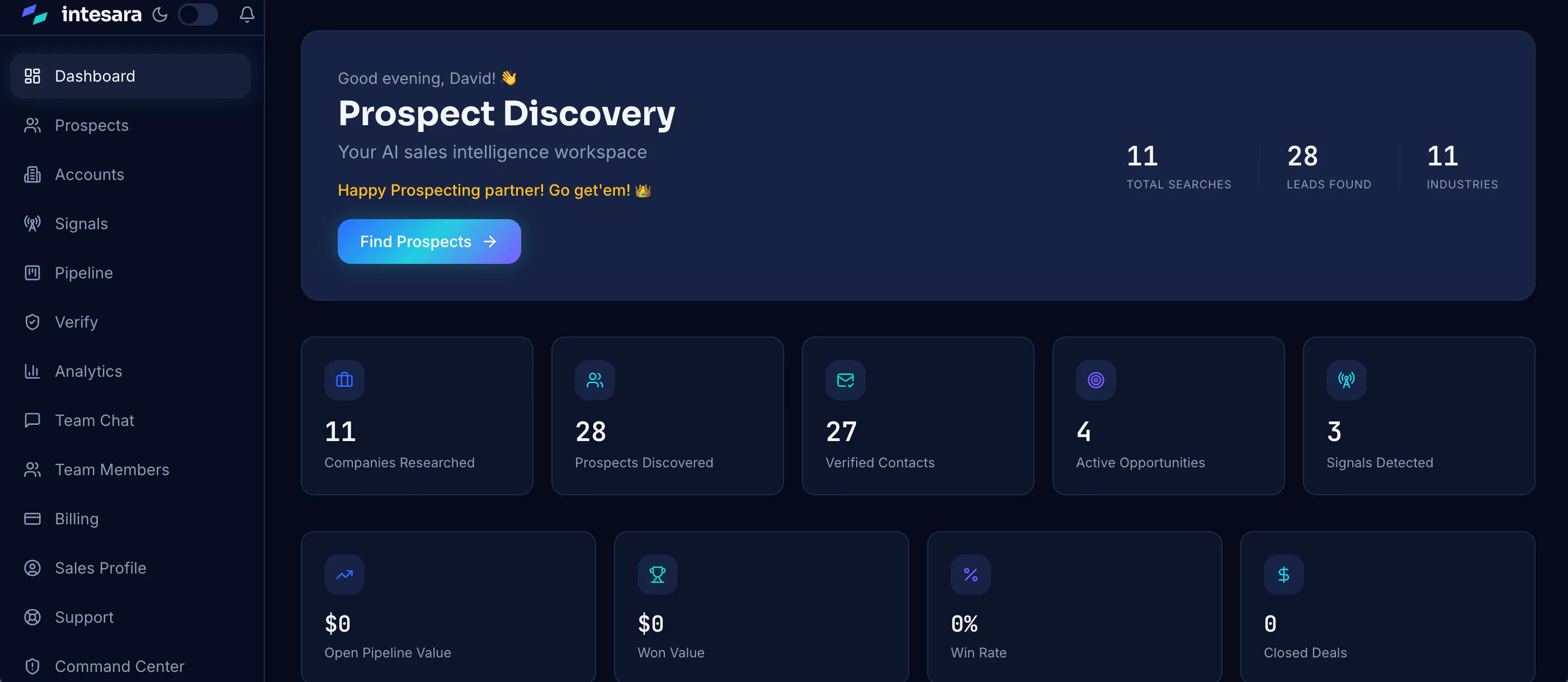The image size is (1568, 682).
Task: Click the 'Closed Deals' label
Action: coord(1305,653)
